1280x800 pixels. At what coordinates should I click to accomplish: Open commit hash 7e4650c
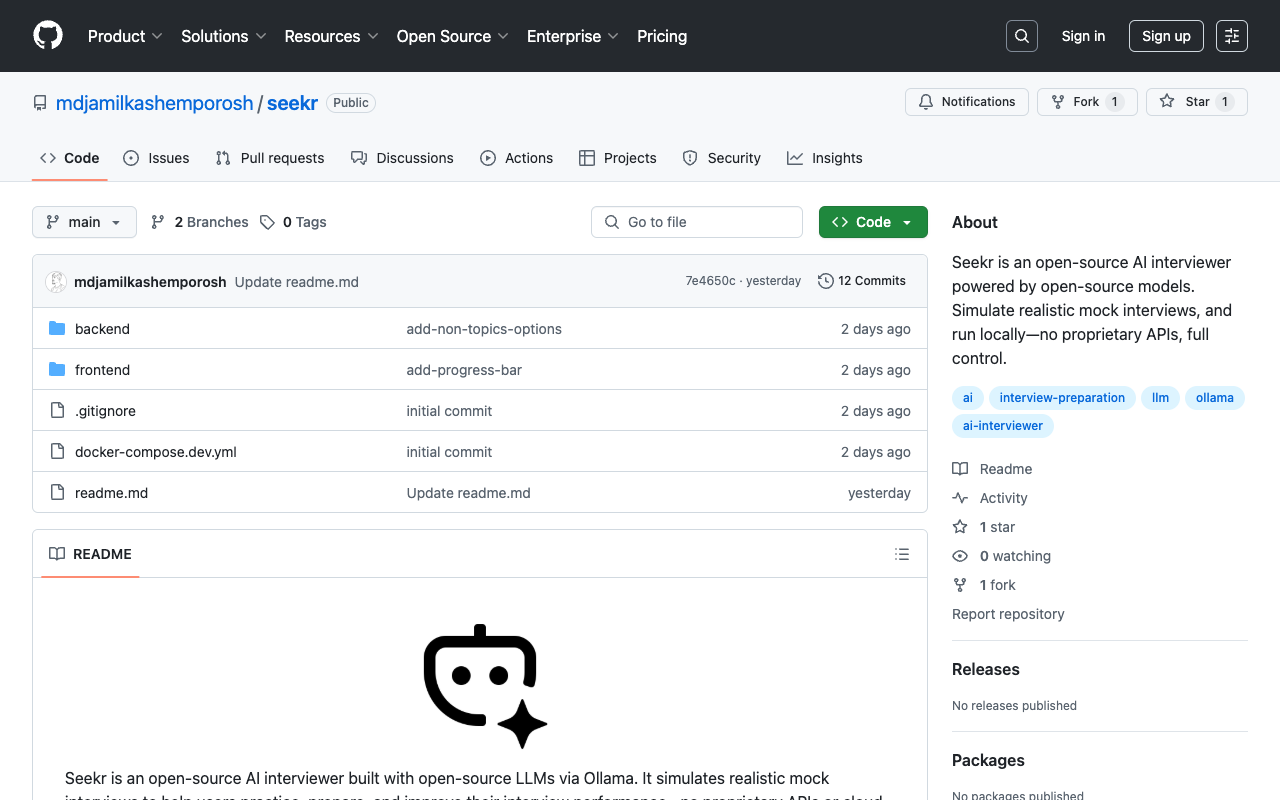(x=710, y=281)
